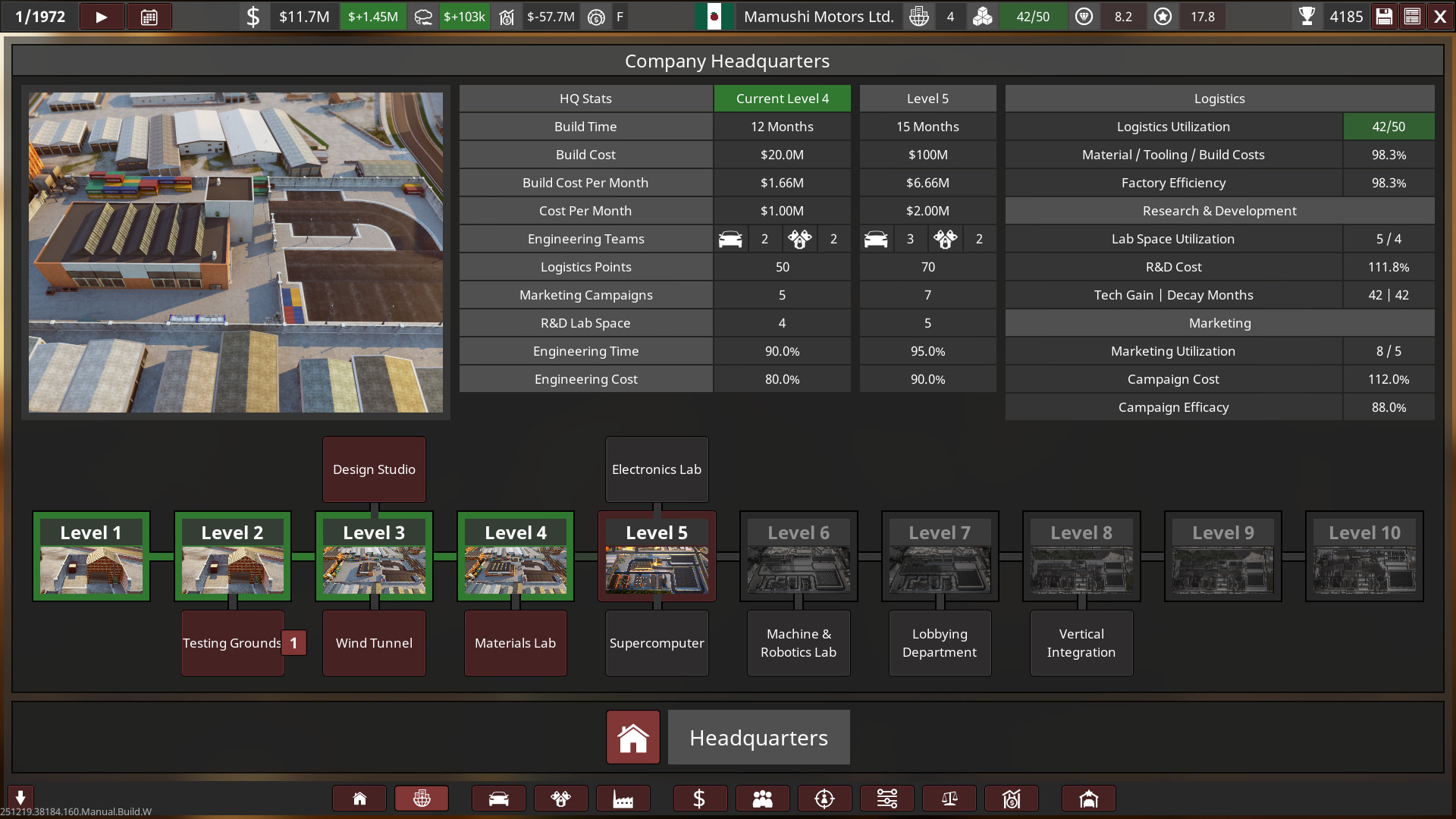Open the staff people bottom toolbar icon
The height and width of the screenshot is (819, 1456).
[x=762, y=799]
